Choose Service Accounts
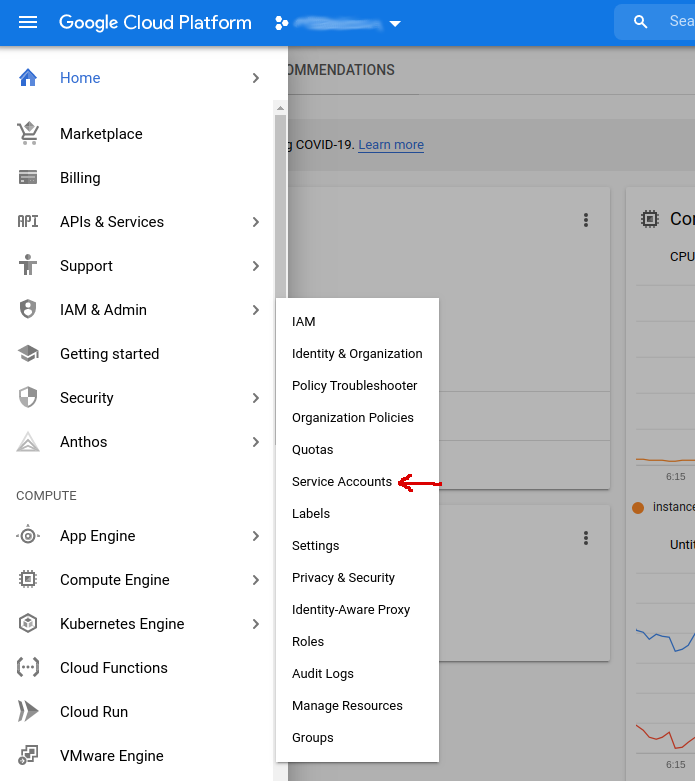 click(x=357, y=482)
